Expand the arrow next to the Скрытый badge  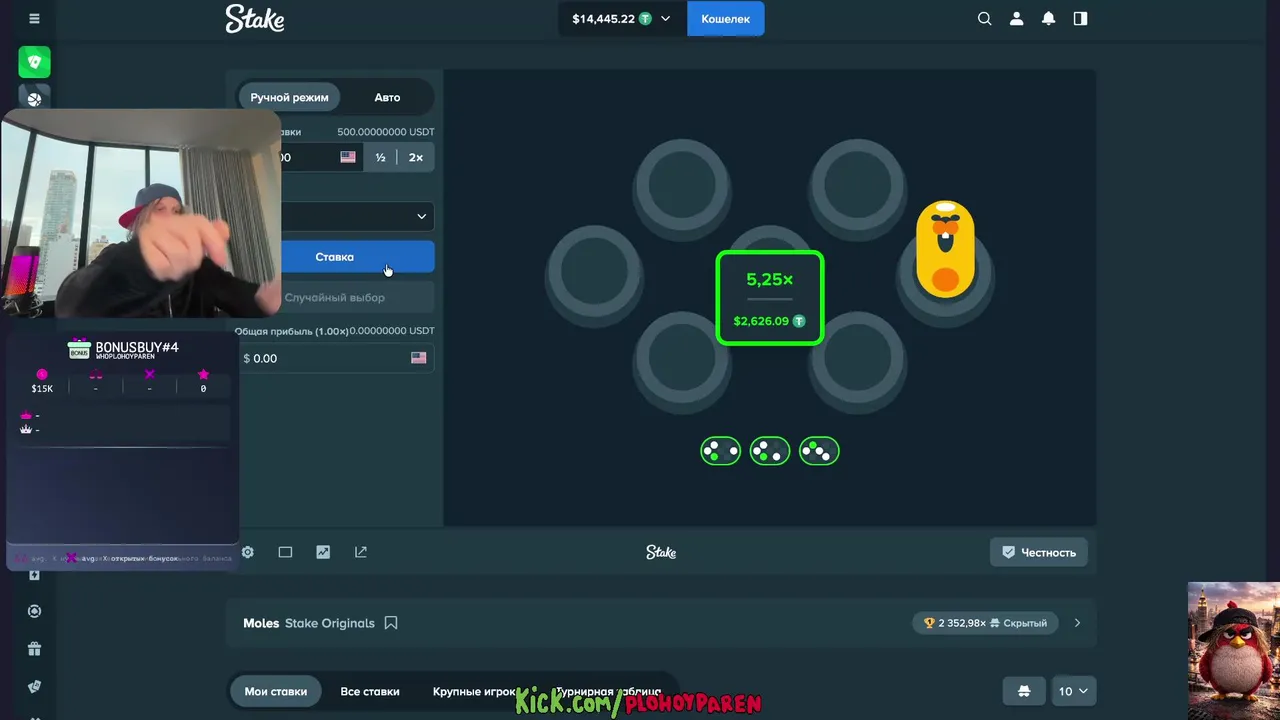[1077, 623]
